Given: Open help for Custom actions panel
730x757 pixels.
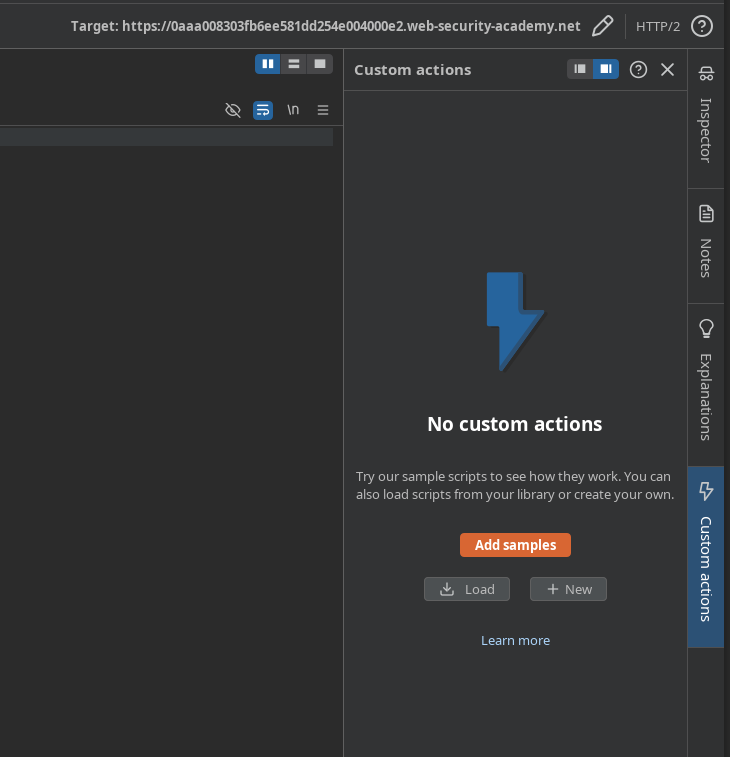Looking at the screenshot, I should [x=638, y=69].
